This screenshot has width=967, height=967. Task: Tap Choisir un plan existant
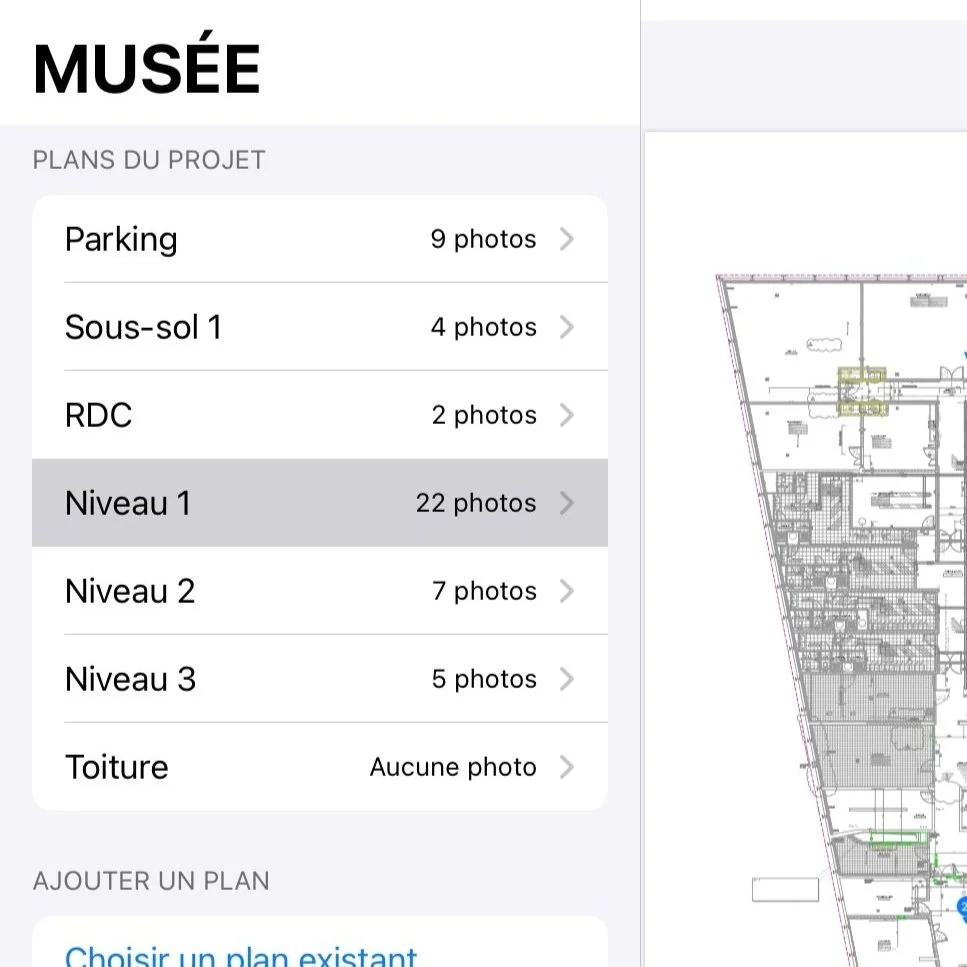[x=240, y=955]
